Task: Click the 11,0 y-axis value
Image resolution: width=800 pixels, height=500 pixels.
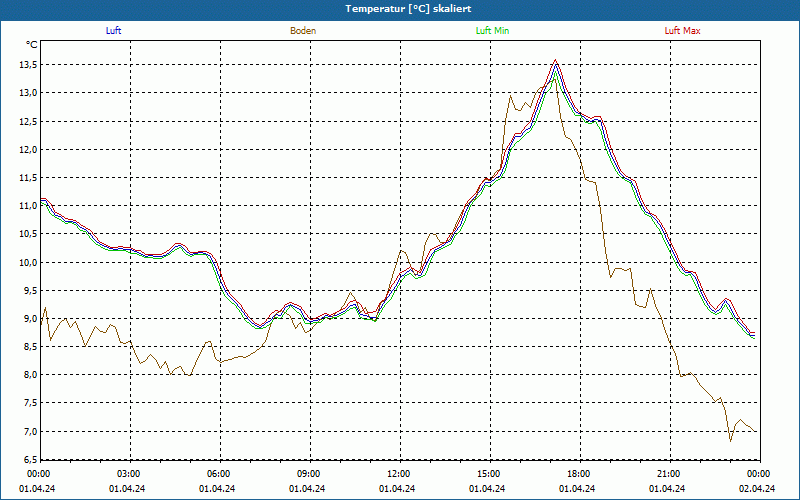Action: pos(28,206)
